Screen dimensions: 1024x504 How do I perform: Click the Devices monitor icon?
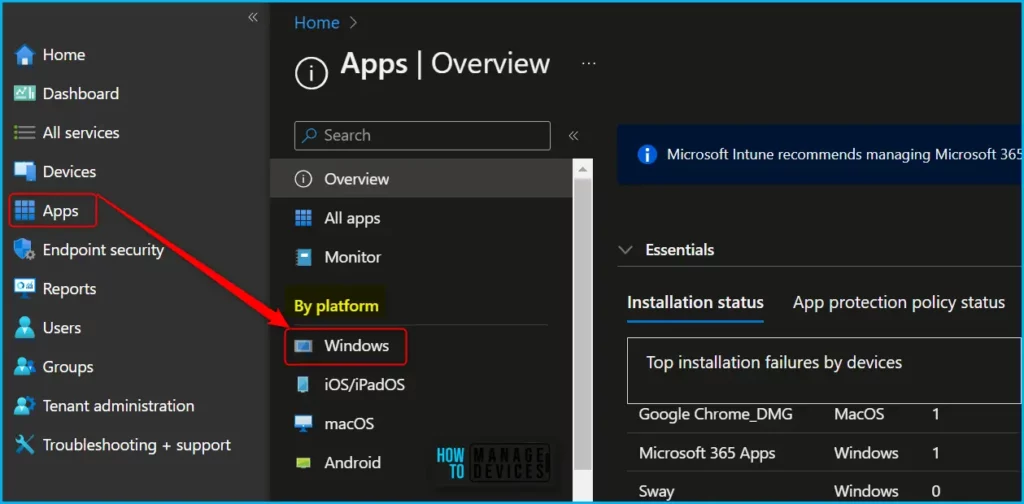(25, 172)
